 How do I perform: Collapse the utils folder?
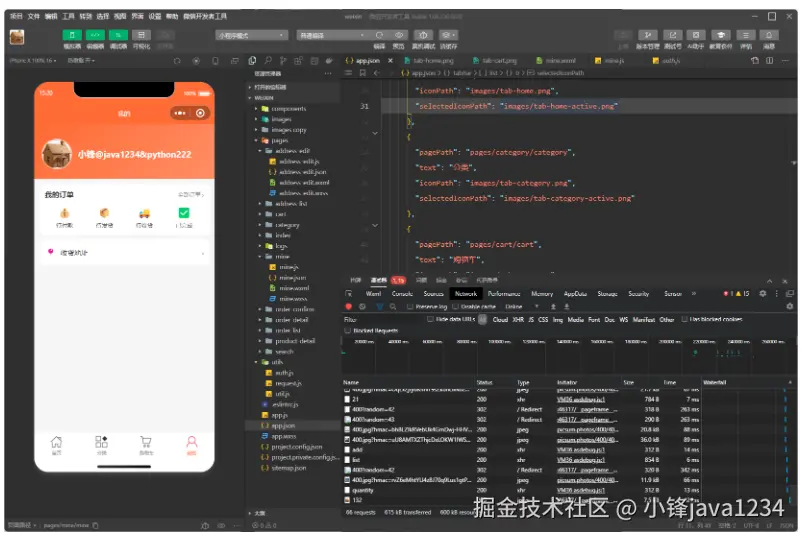point(256,362)
